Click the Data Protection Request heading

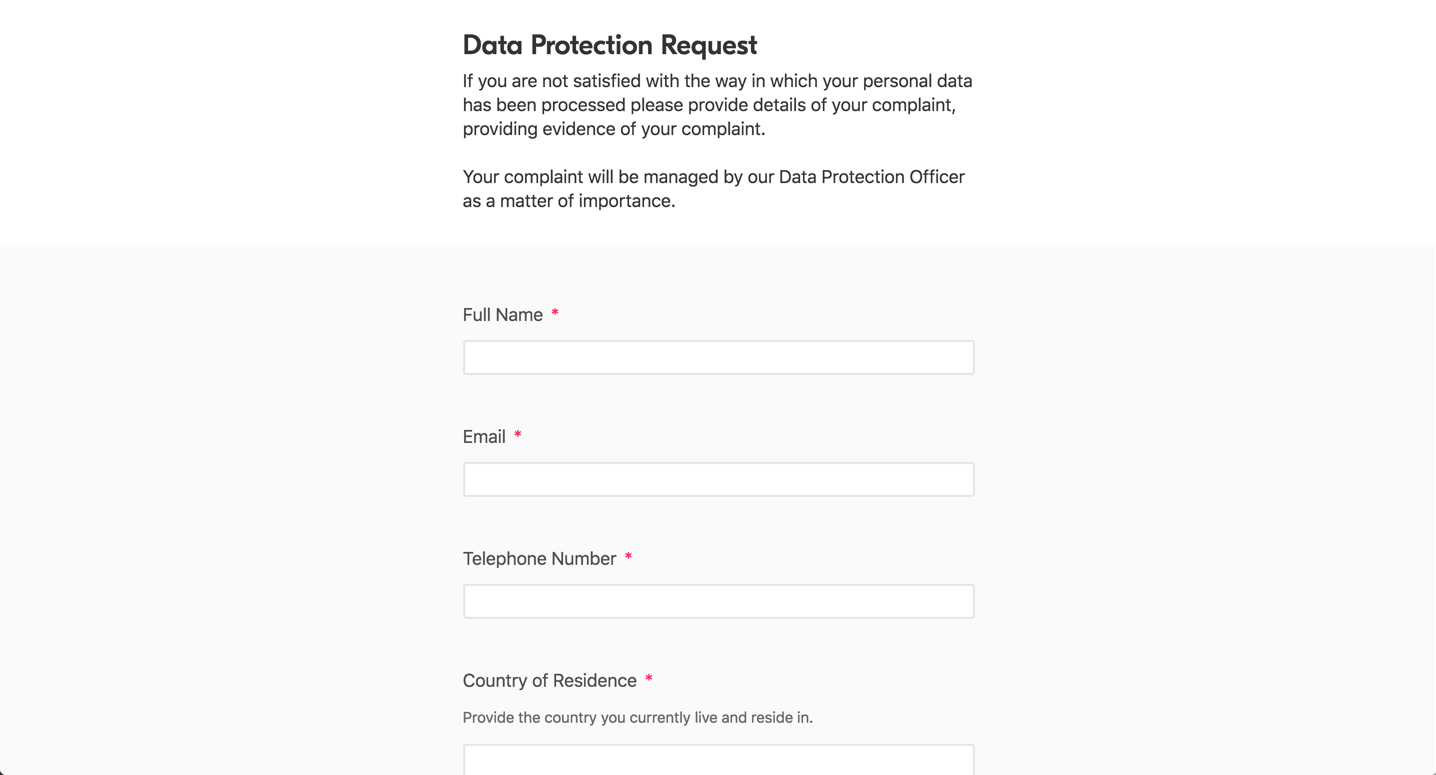pyautogui.click(x=609, y=45)
